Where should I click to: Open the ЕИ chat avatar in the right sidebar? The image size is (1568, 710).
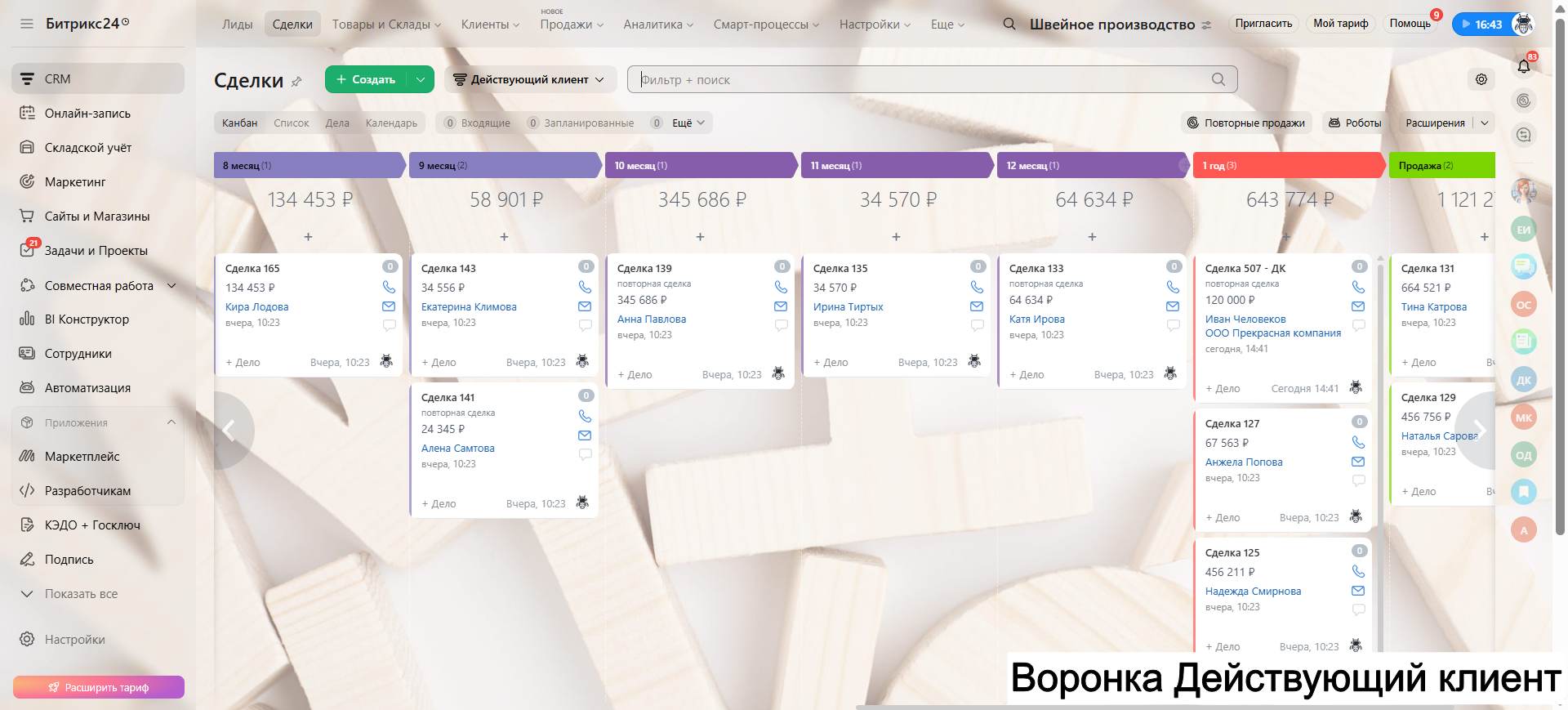(1524, 230)
